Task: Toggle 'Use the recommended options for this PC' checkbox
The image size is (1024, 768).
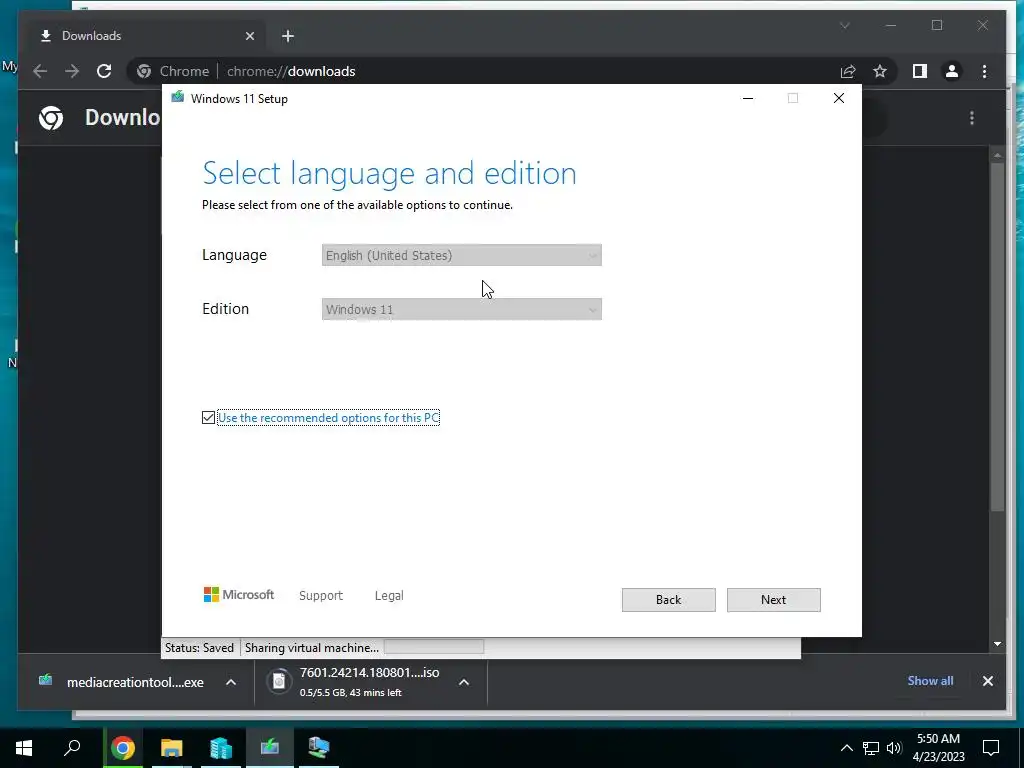Action: coord(208,417)
